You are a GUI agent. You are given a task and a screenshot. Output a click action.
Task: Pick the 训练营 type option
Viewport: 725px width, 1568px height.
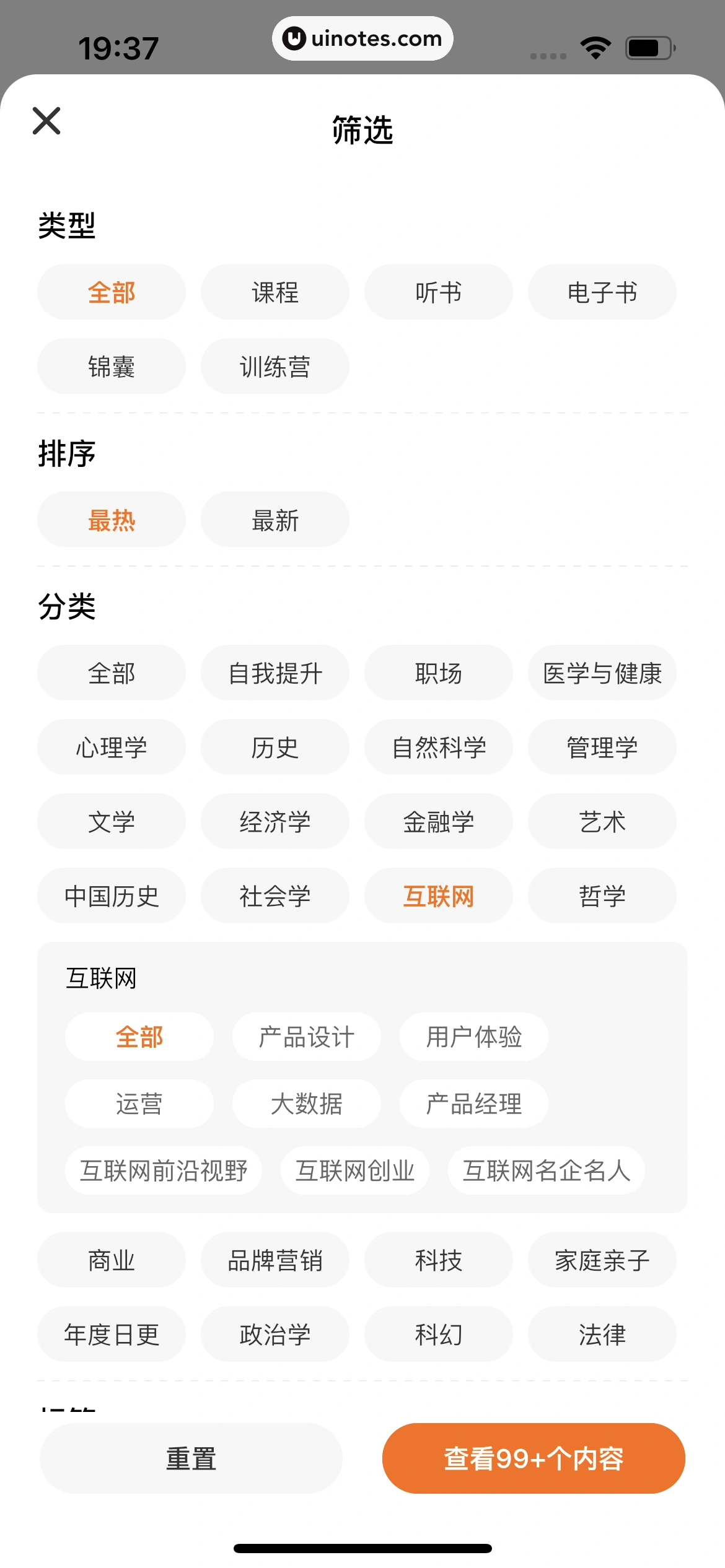pyautogui.click(x=275, y=367)
